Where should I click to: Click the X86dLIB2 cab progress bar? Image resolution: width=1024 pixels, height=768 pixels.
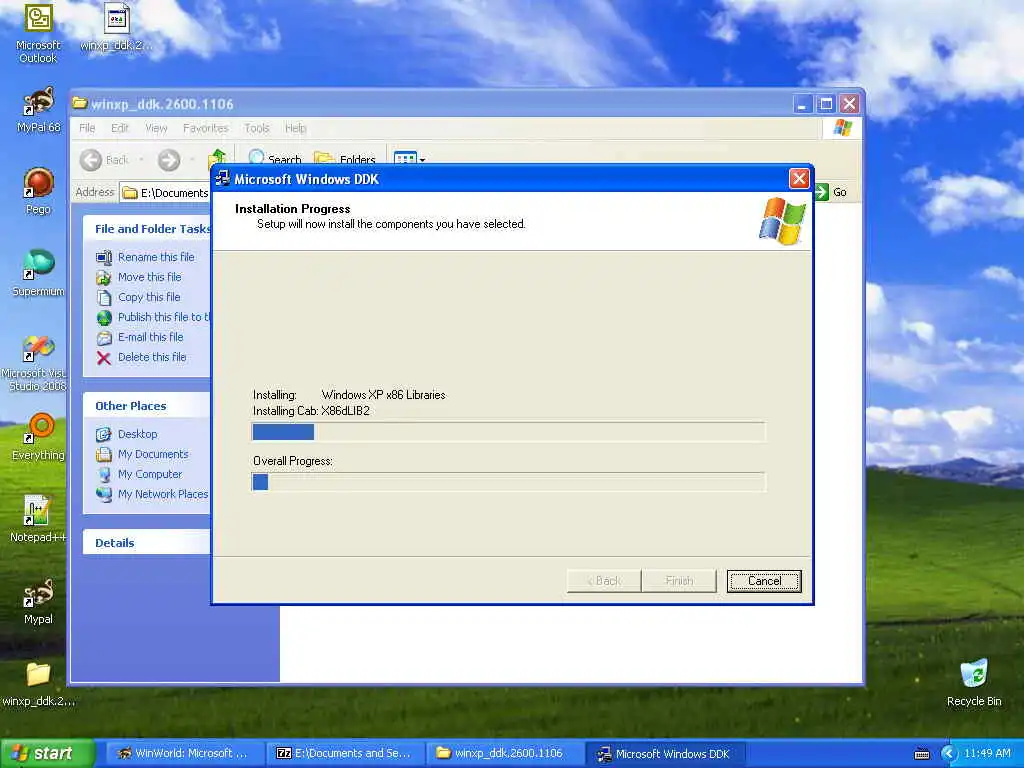click(x=508, y=432)
